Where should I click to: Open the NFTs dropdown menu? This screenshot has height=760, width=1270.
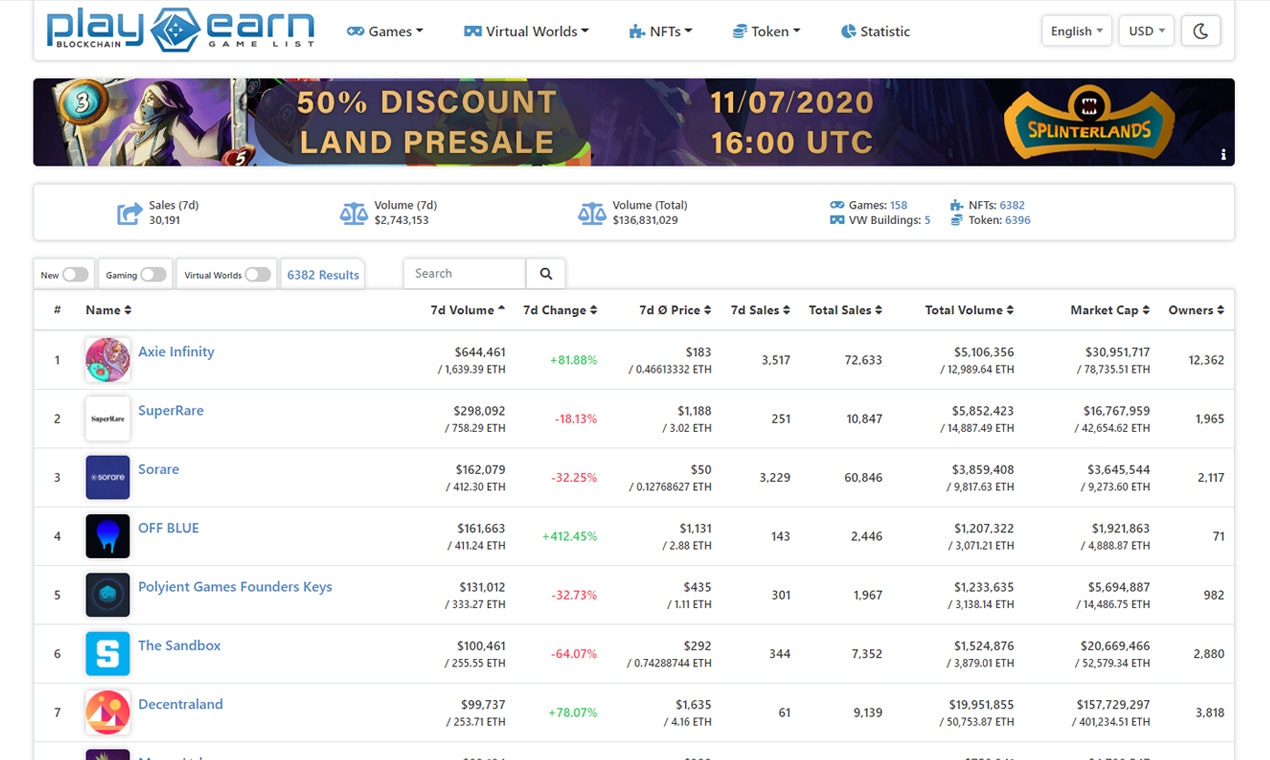[x=660, y=31]
